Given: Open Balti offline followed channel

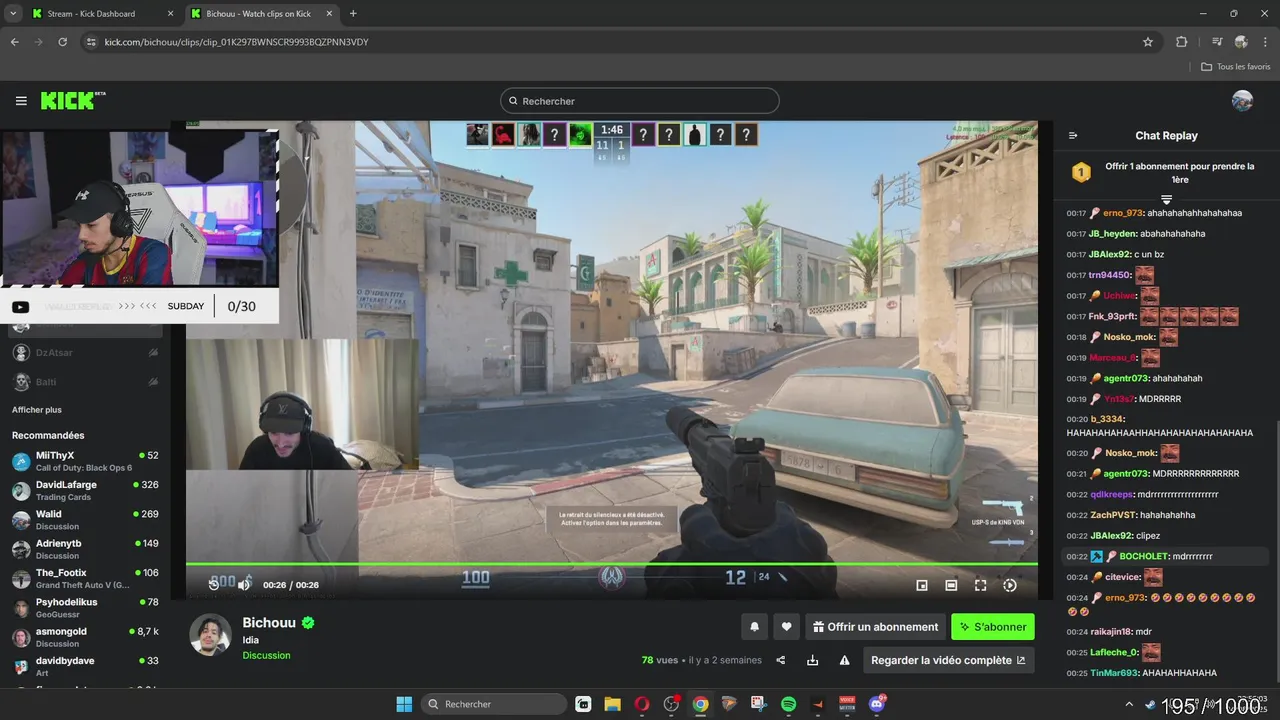Looking at the screenshot, I should [85, 382].
